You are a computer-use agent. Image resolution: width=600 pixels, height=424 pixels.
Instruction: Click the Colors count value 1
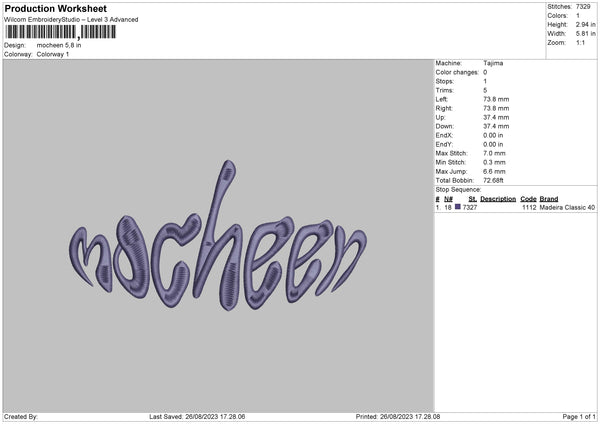pos(578,16)
